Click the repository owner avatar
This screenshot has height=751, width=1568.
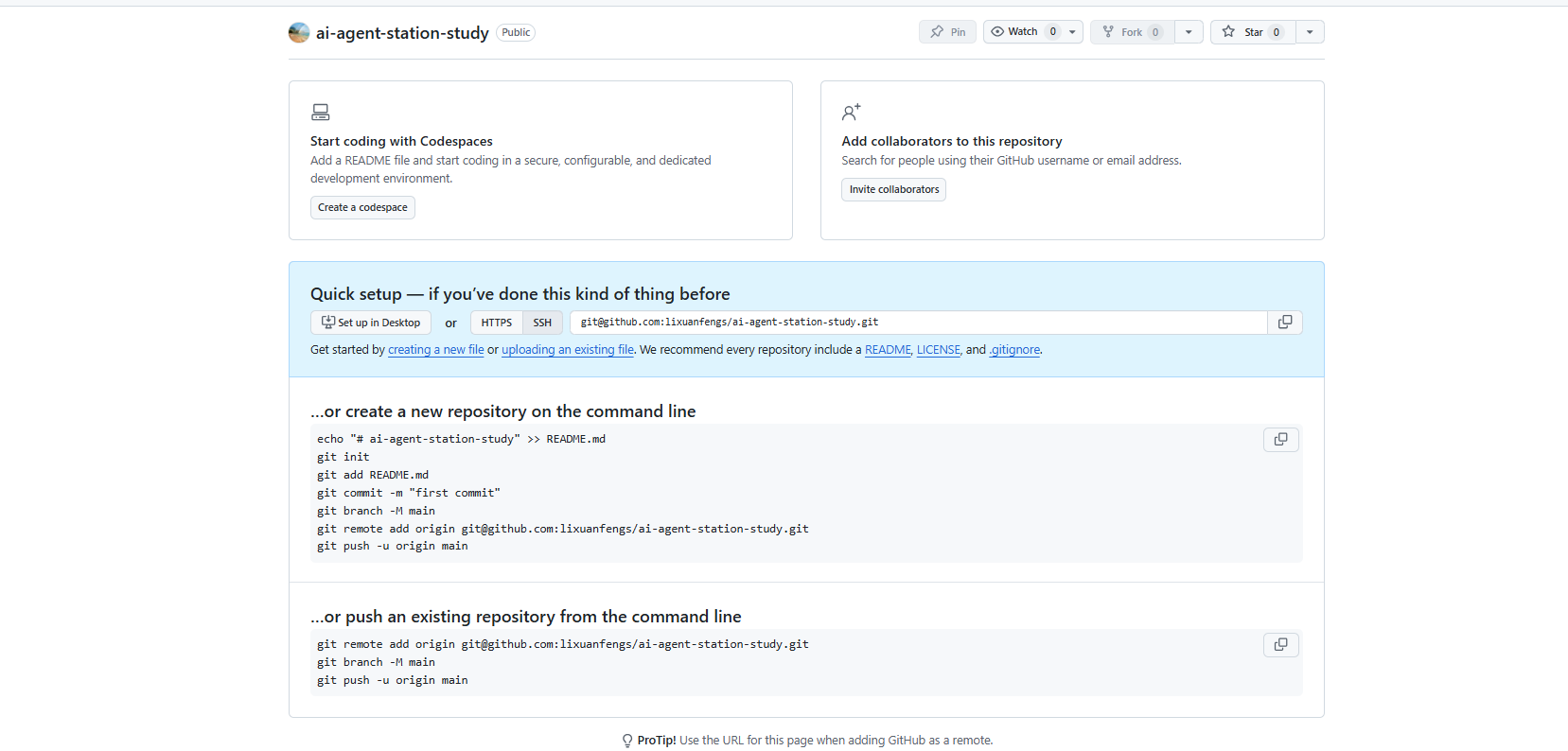(299, 33)
